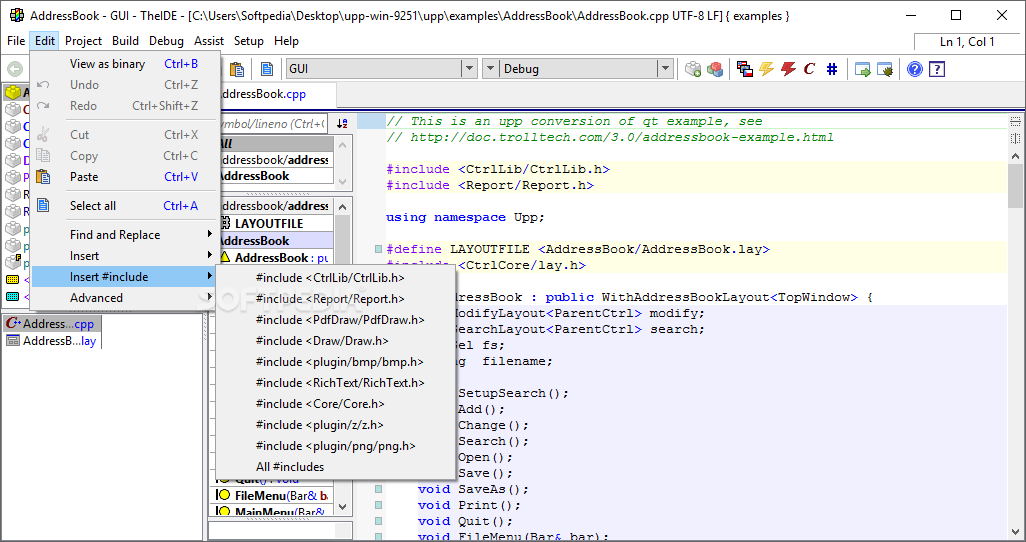Insert #include <plugin/png/png.h>

[336, 446]
